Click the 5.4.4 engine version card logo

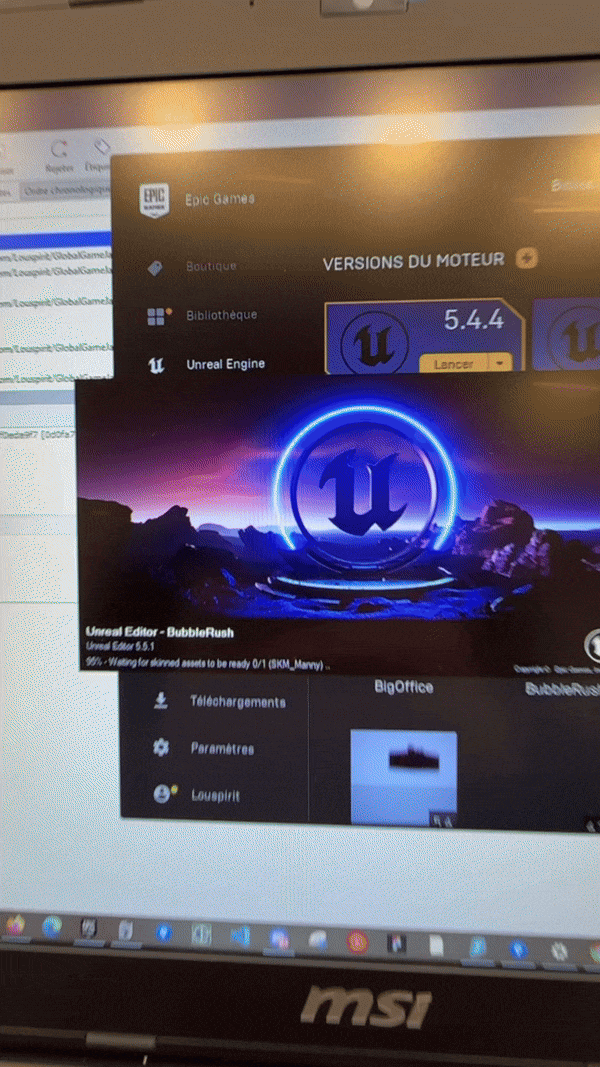pos(374,343)
